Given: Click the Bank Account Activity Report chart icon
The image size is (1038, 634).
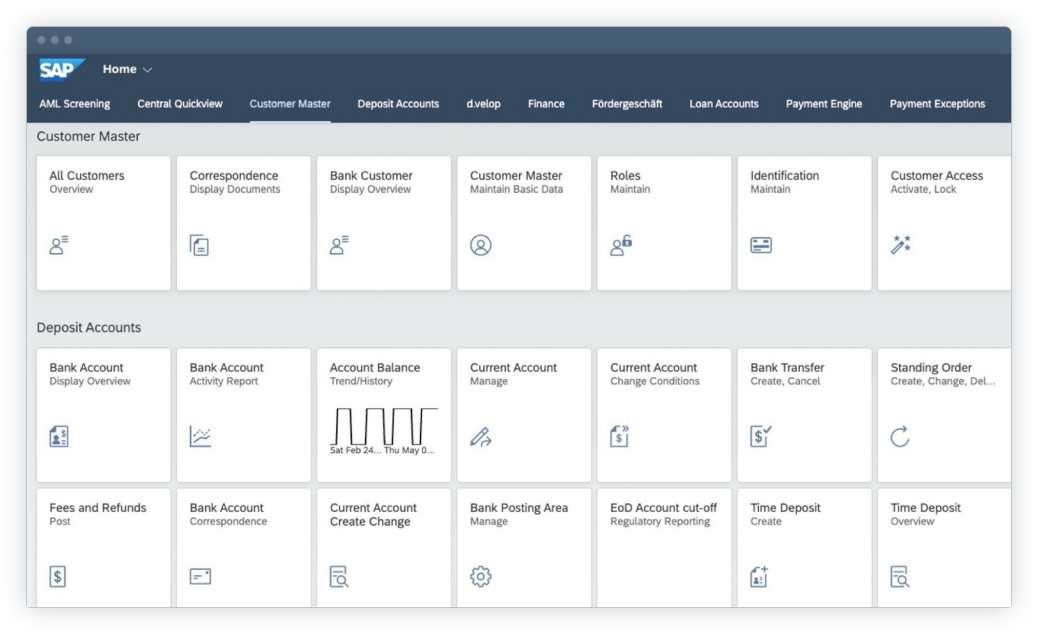Looking at the screenshot, I should pos(200,437).
